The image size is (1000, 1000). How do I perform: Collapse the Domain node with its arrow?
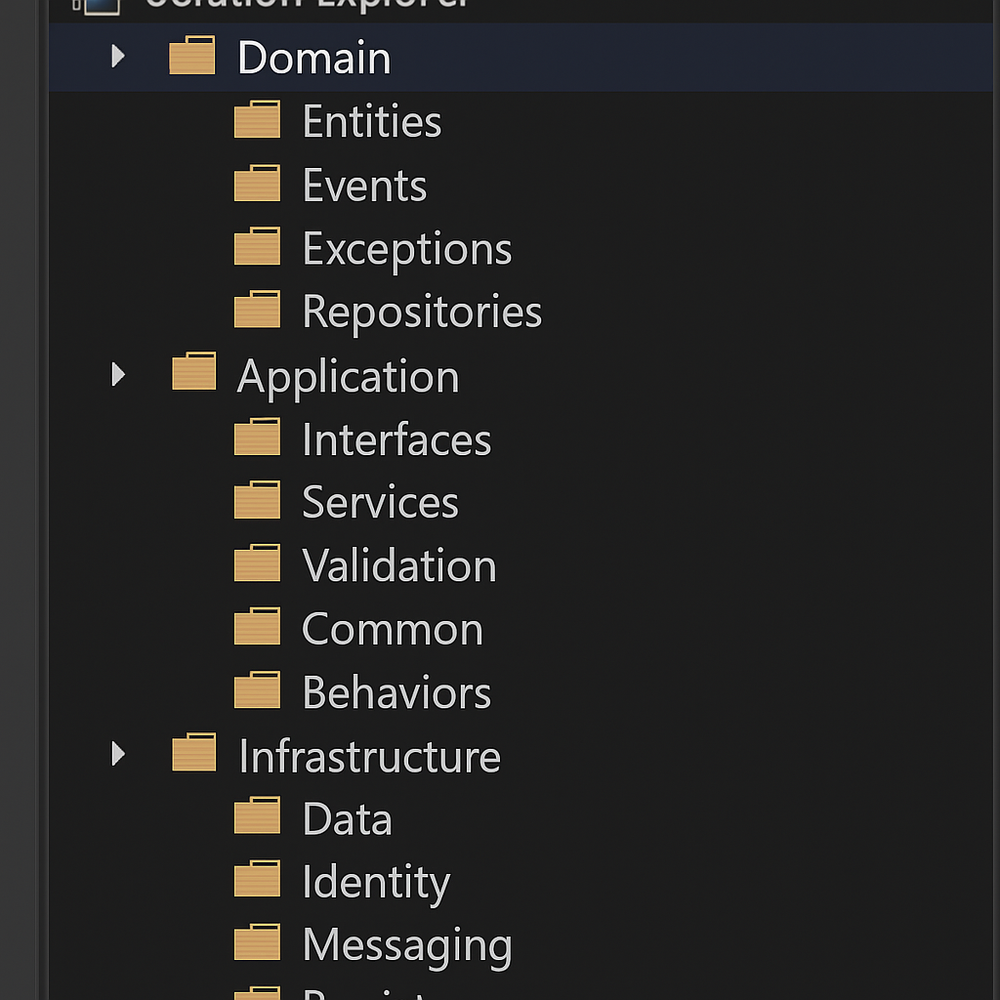click(x=117, y=57)
